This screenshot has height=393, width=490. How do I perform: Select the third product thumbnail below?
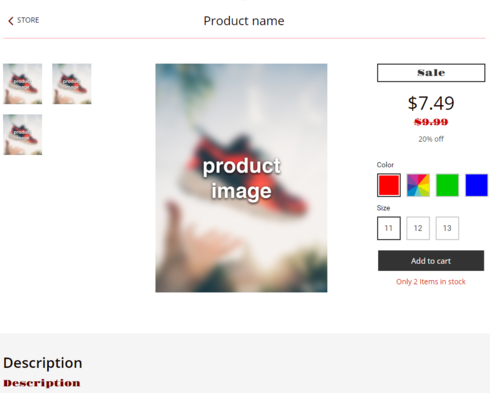pyautogui.click(x=23, y=135)
